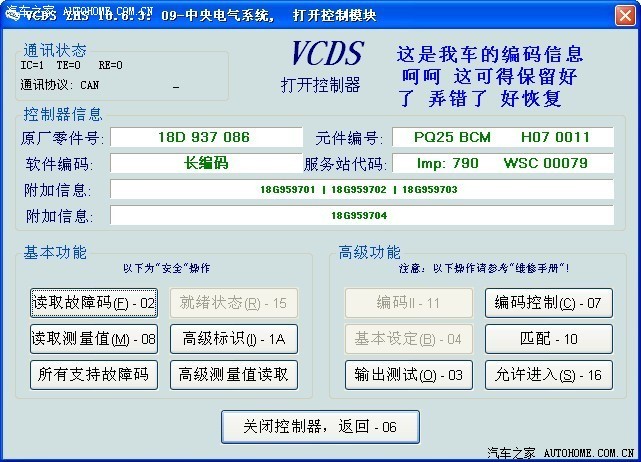Viewport: 641px width, 462px height.
Task: Click 允许进入 - 16 security access
Action: 549,375
